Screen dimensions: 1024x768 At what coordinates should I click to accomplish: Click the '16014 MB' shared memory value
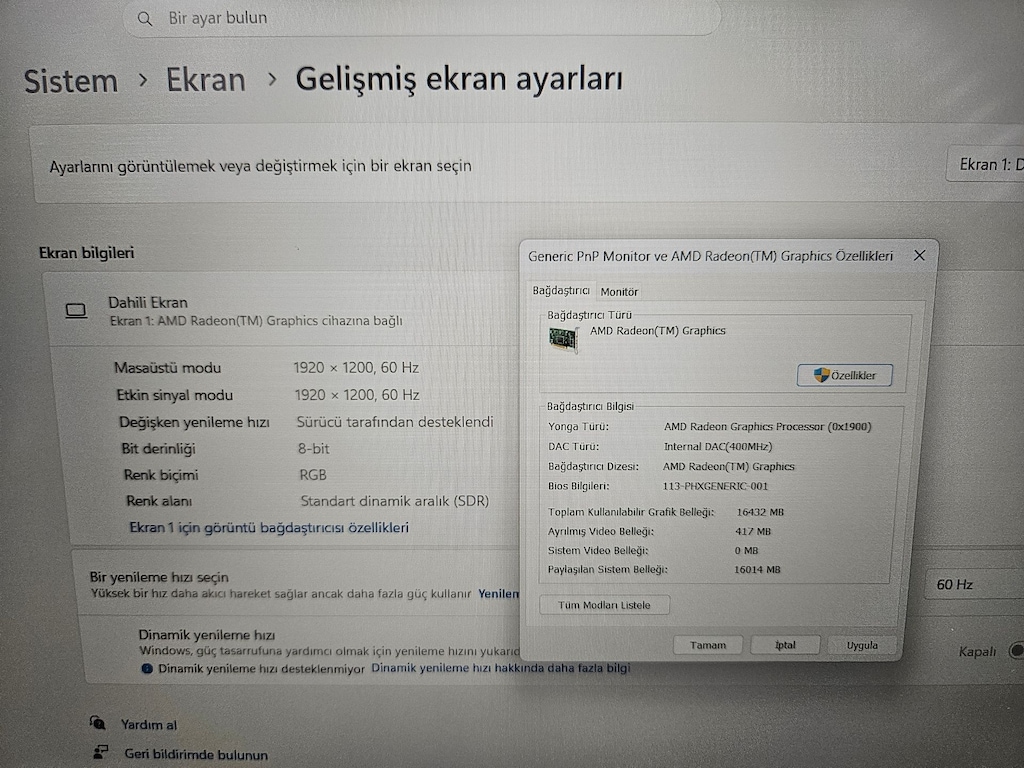click(x=758, y=569)
